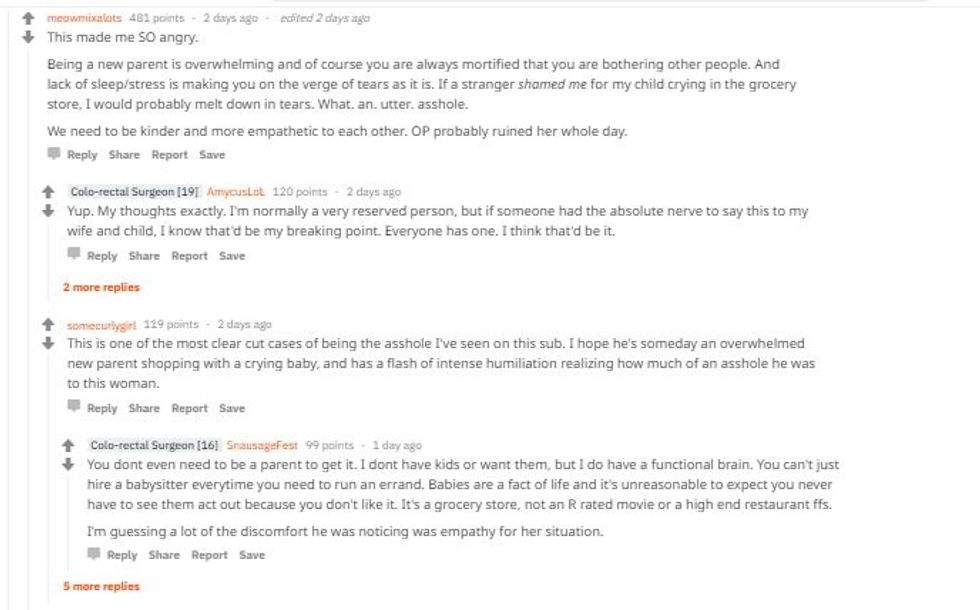Downvote somecurlygirl's comment
This screenshot has height=610, width=980.
pos(48,343)
